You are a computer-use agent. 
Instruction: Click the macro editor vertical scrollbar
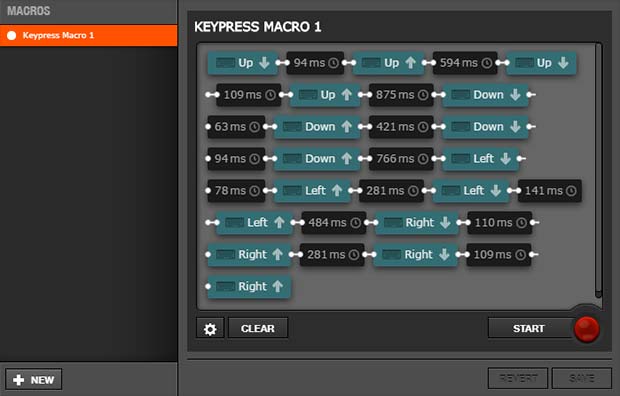(x=598, y=170)
